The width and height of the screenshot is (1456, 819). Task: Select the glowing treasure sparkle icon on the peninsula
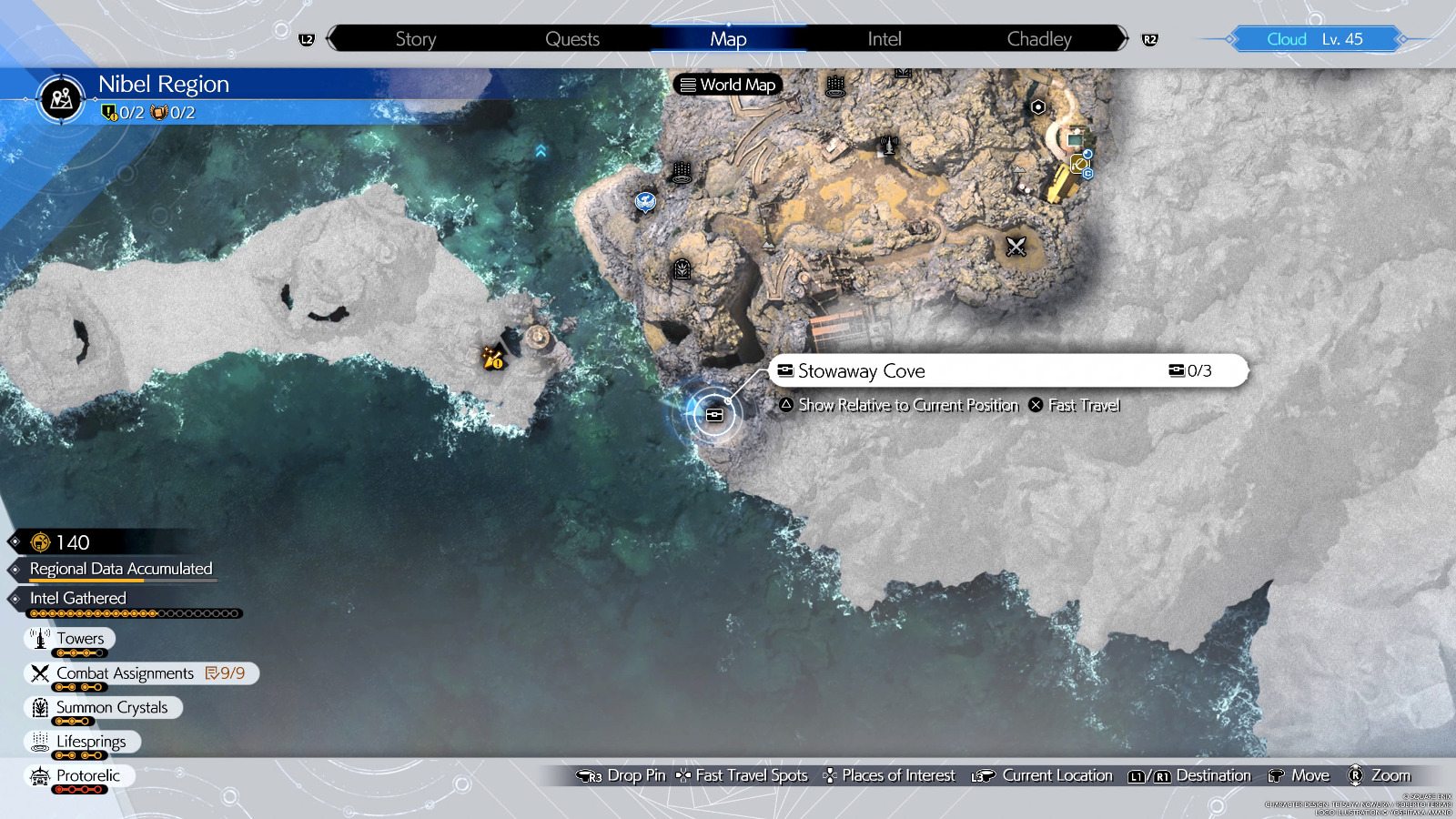[x=490, y=359]
